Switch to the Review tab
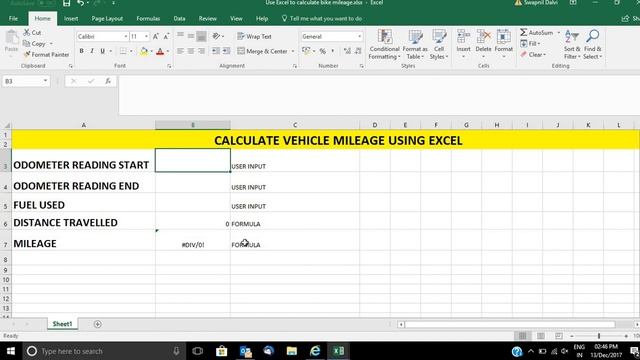Screen dimensions: 640x360 [x=207, y=18]
